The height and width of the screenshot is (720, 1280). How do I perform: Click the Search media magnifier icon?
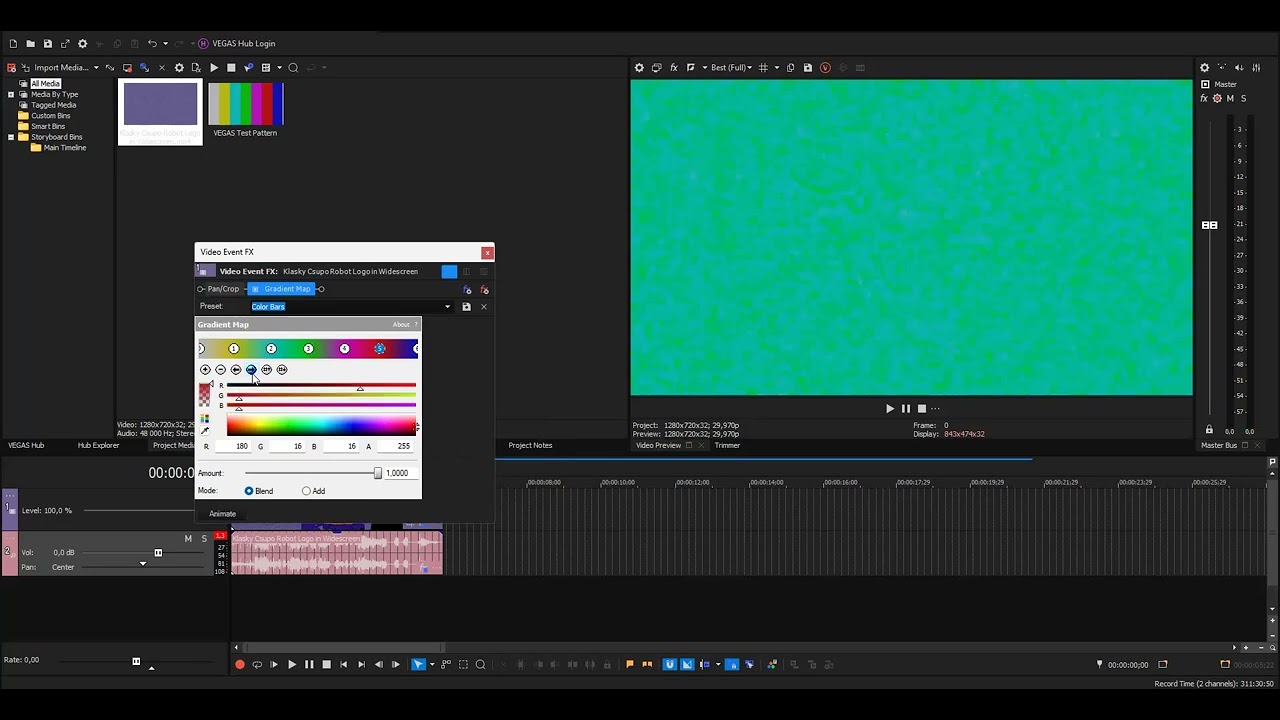click(293, 68)
